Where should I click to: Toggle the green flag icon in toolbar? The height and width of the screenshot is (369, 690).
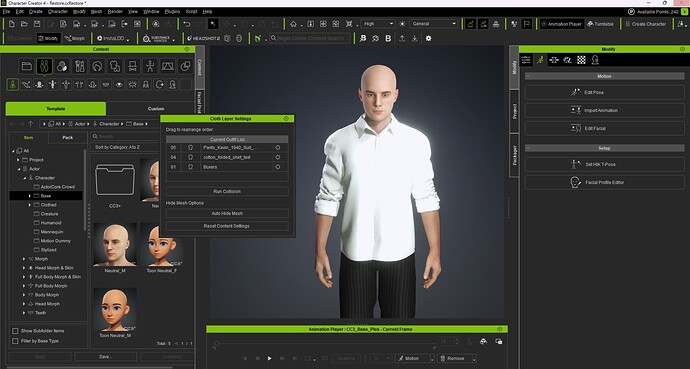(526, 24)
